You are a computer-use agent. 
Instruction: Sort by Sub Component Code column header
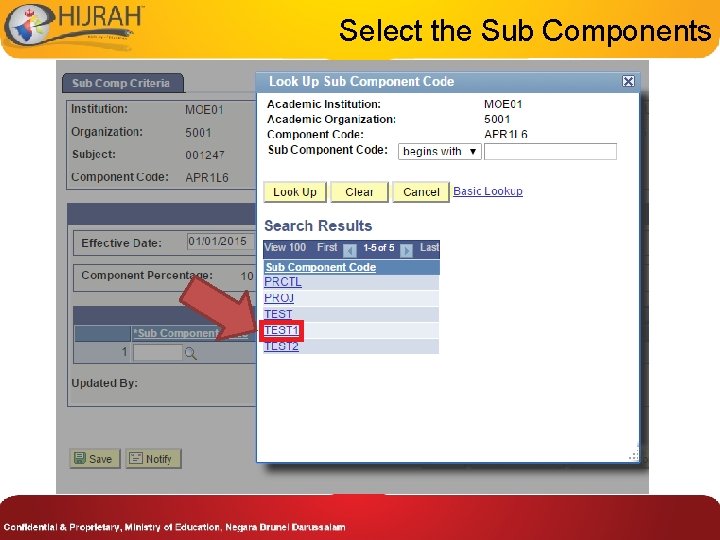[x=321, y=267]
